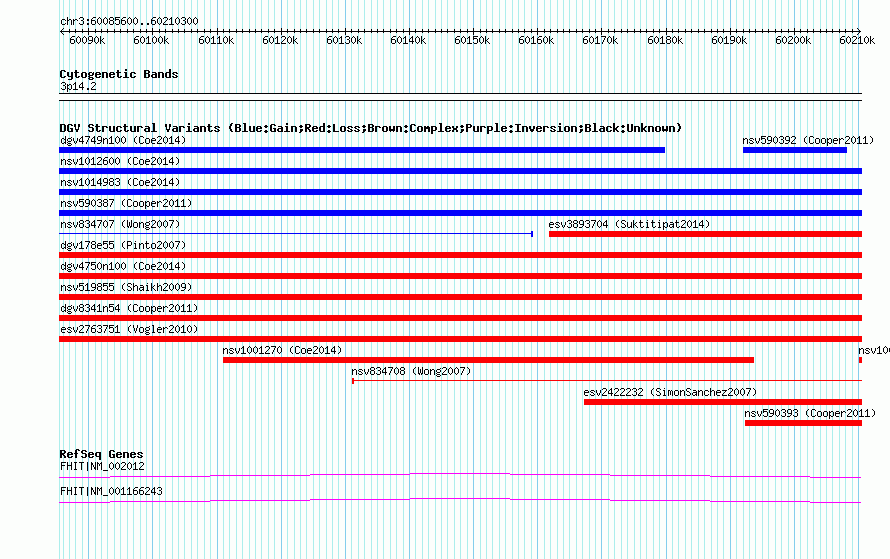
Task: Select the FHIT|NM_001166243 magenta transcript line
Action: pyautogui.click(x=460, y=501)
